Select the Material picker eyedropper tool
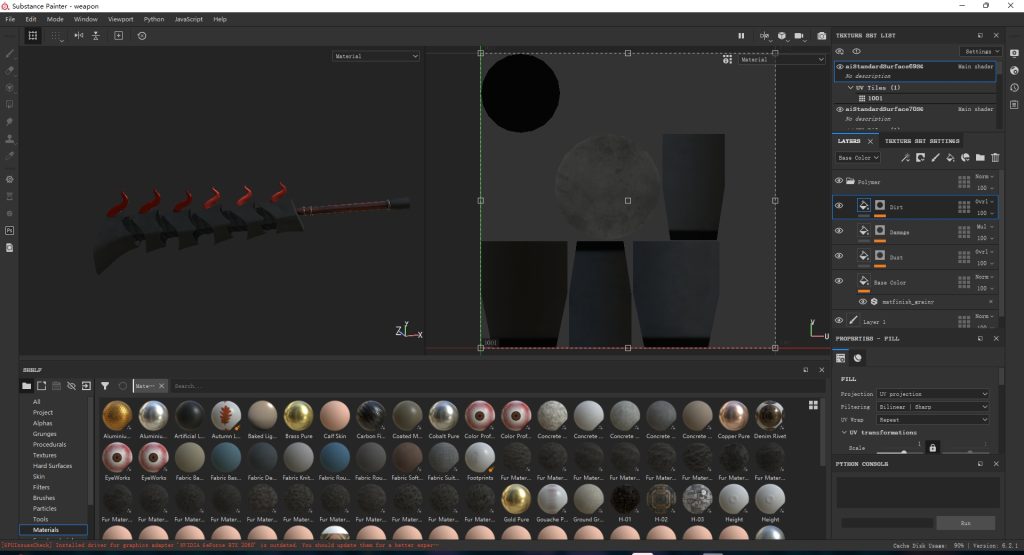Image resolution: width=1024 pixels, height=555 pixels. (x=10, y=155)
